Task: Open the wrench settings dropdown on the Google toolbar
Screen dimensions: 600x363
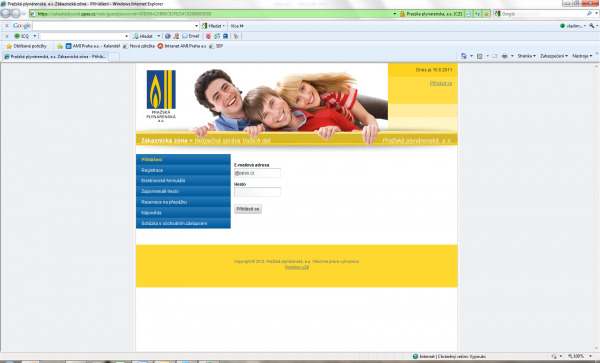Action: pyautogui.click(x=593, y=26)
